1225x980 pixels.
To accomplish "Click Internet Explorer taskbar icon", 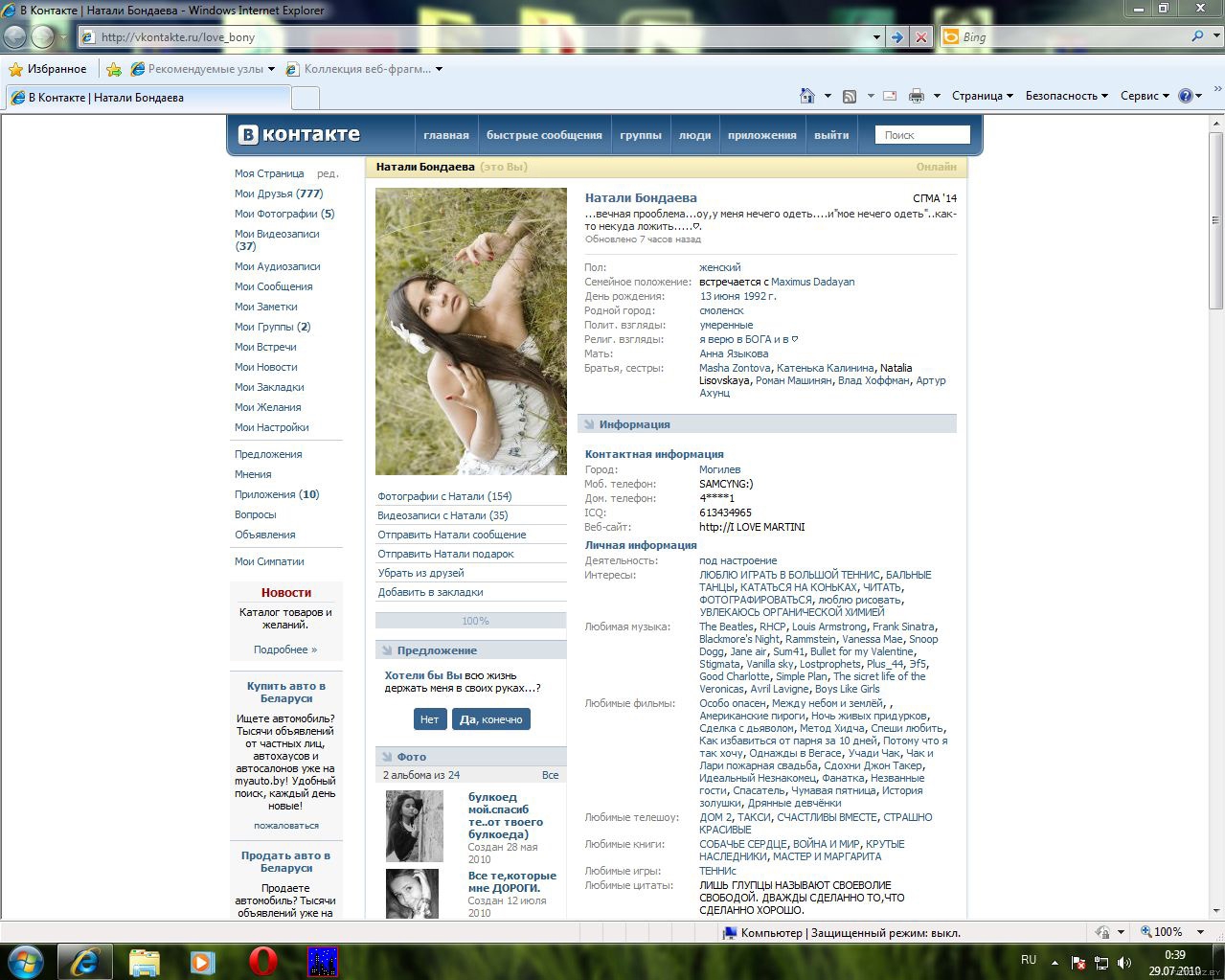I will (85, 962).
